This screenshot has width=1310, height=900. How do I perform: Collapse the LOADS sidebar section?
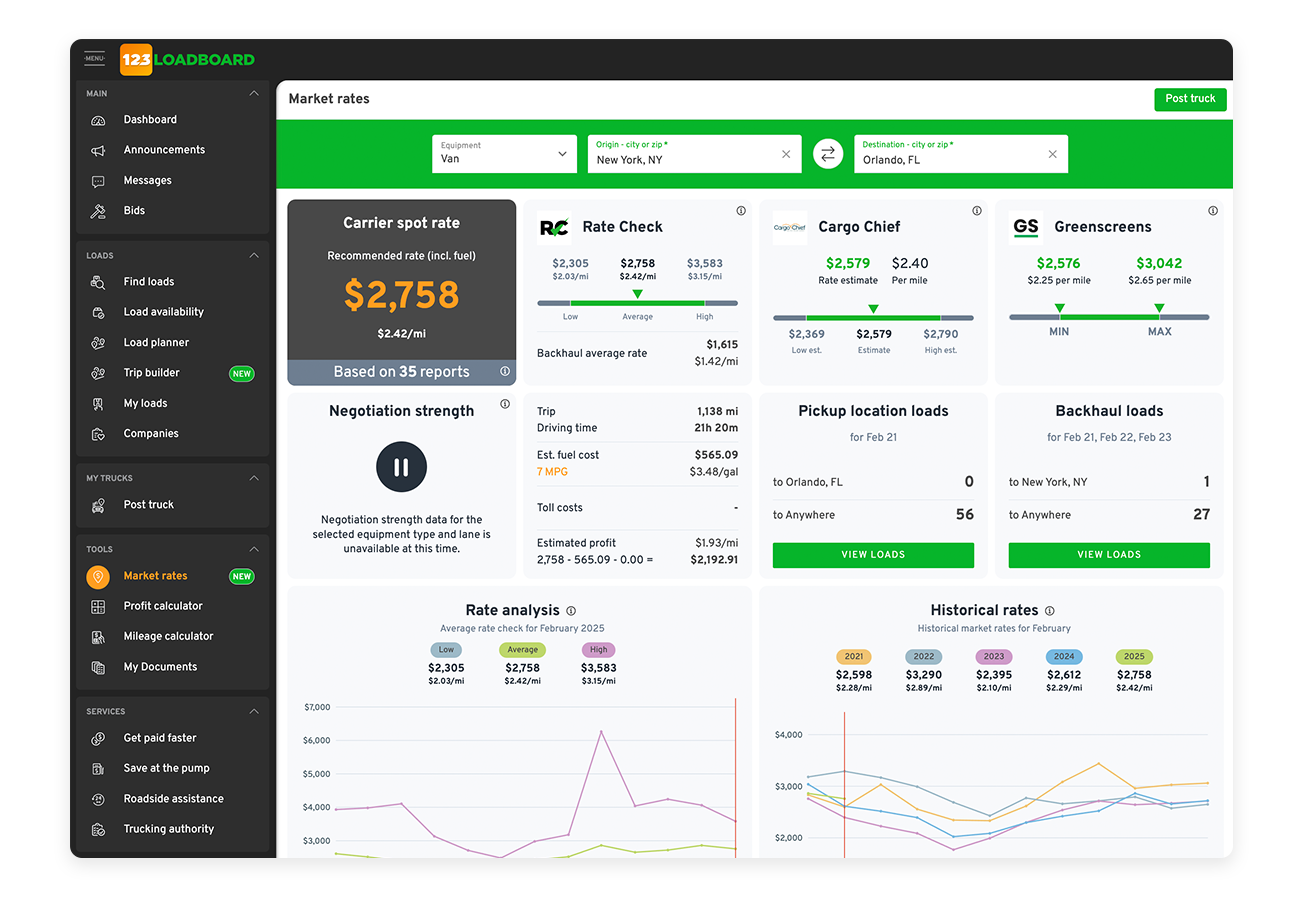point(254,256)
